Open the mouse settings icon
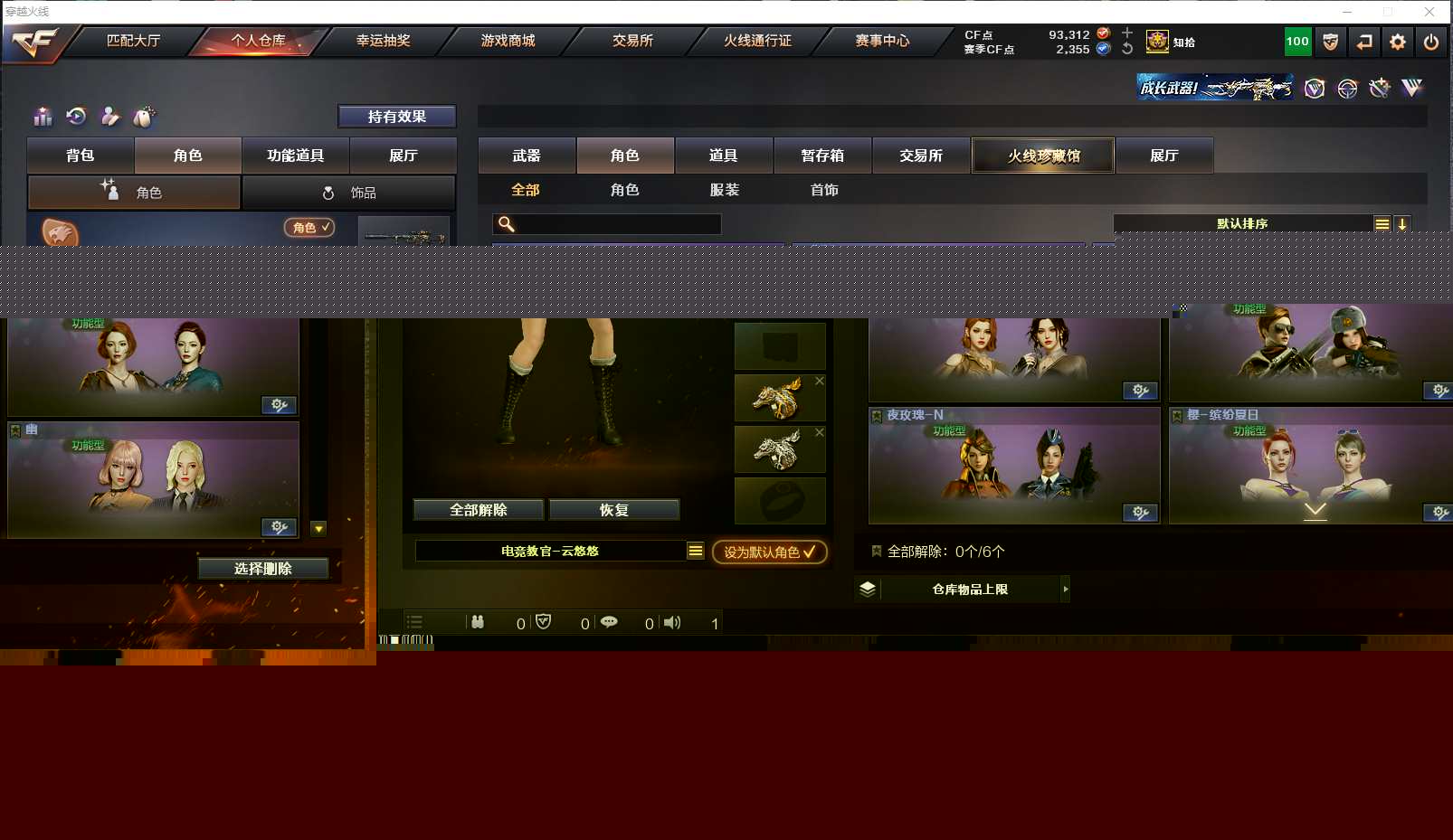 [144, 116]
